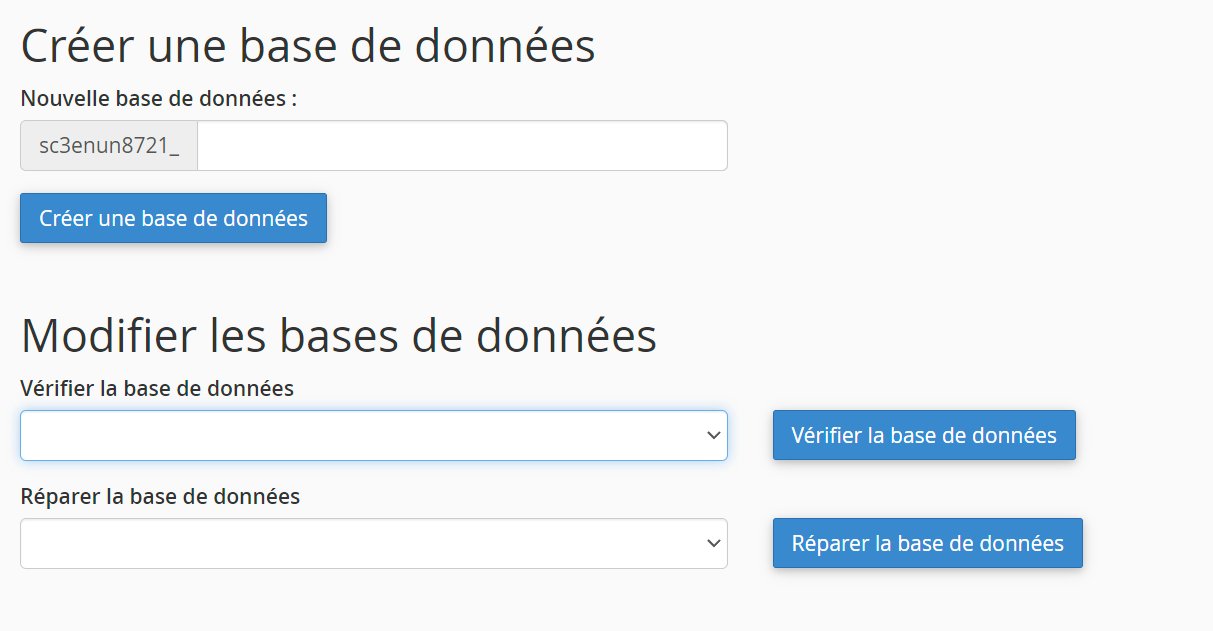
Task: Click the chevron arrow in the Réparer dropdown
Action: [x=713, y=543]
